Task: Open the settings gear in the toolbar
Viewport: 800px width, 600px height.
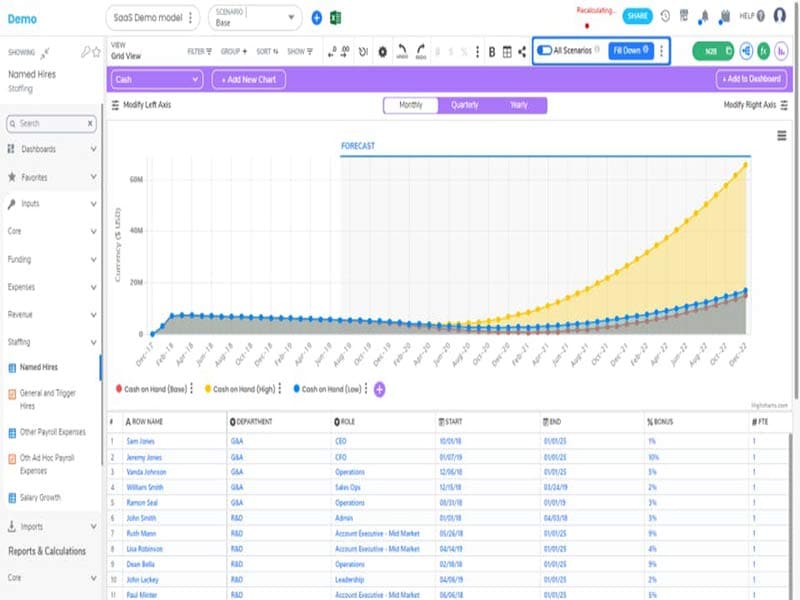Action: click(x=382, y=52)
